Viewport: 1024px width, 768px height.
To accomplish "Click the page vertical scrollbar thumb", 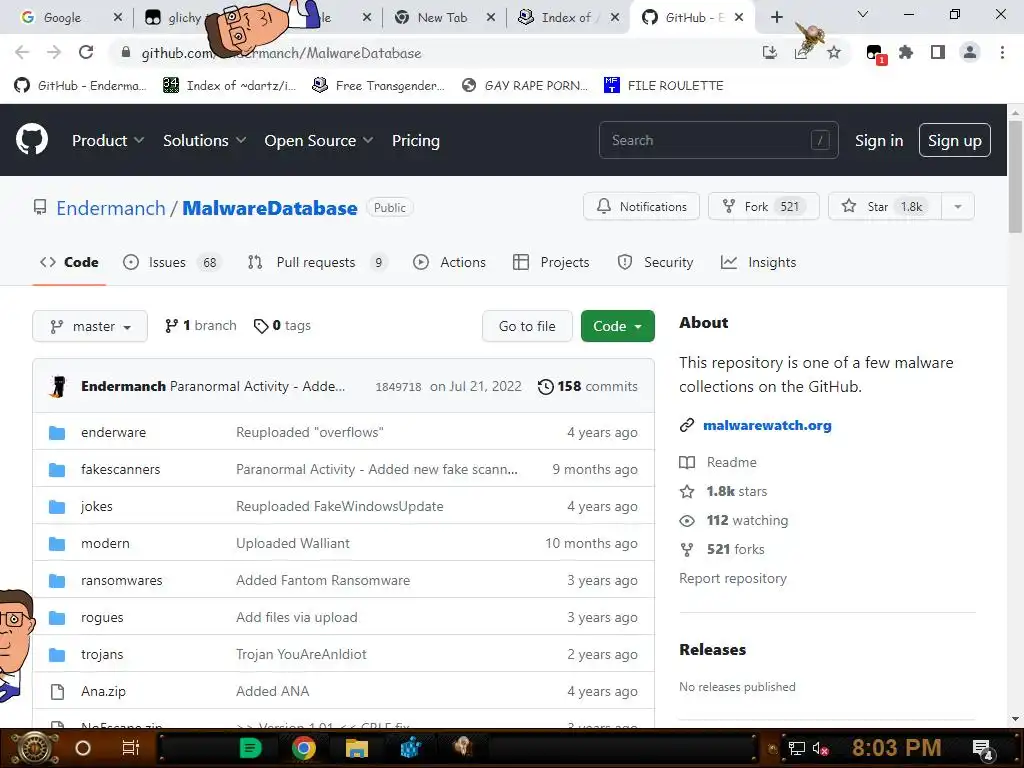I will click(x=1015, y=176).
